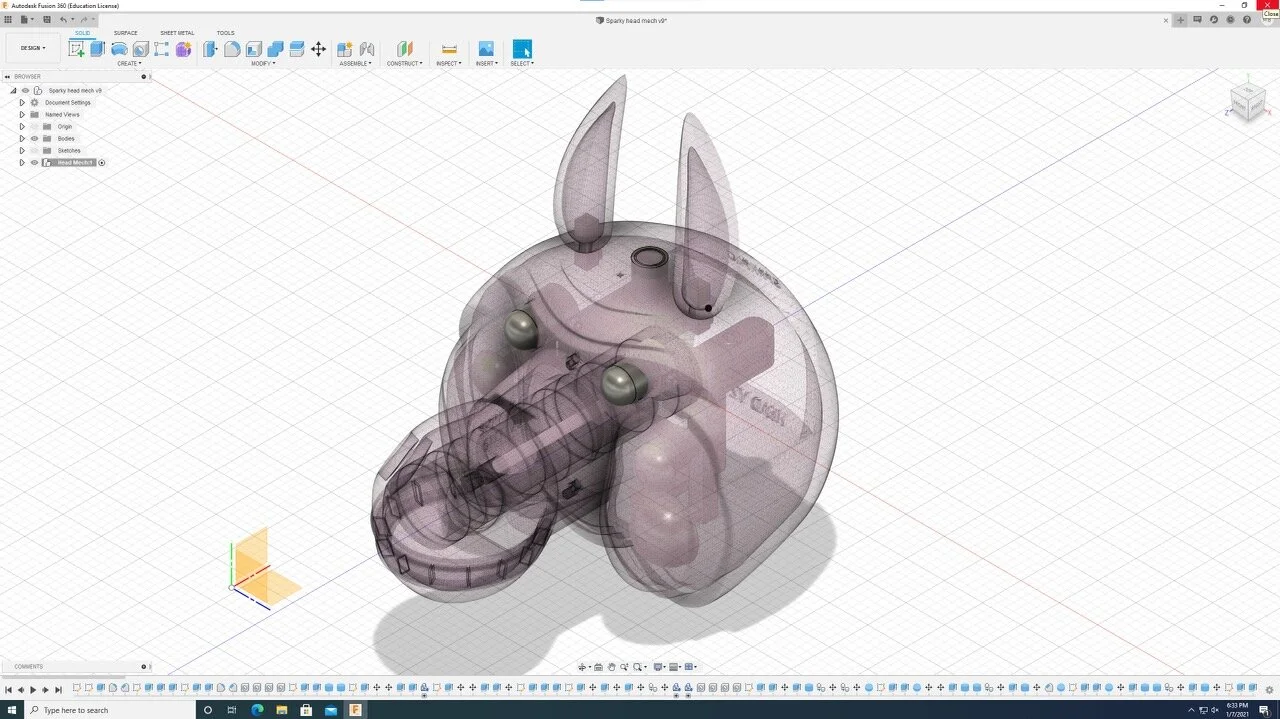Expand the Head Mech:1 tree node
This screenshot has height=719, width=1280.
pos(22,163)
